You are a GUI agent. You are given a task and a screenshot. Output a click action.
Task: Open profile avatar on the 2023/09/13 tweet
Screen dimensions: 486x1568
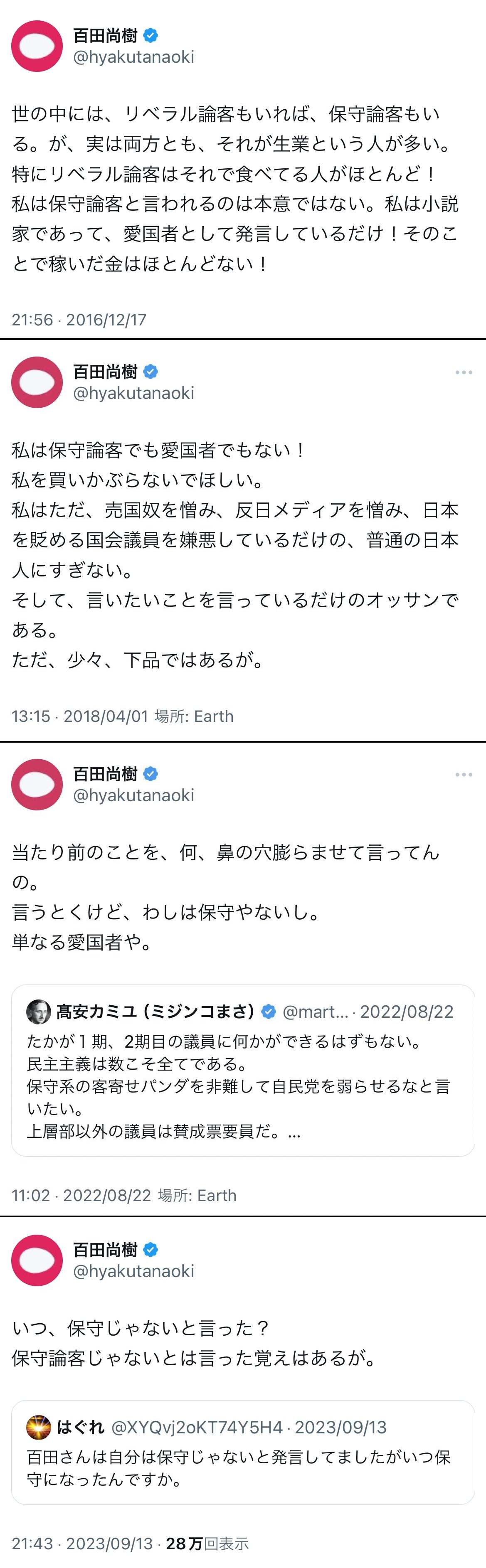coord(37,1260)
